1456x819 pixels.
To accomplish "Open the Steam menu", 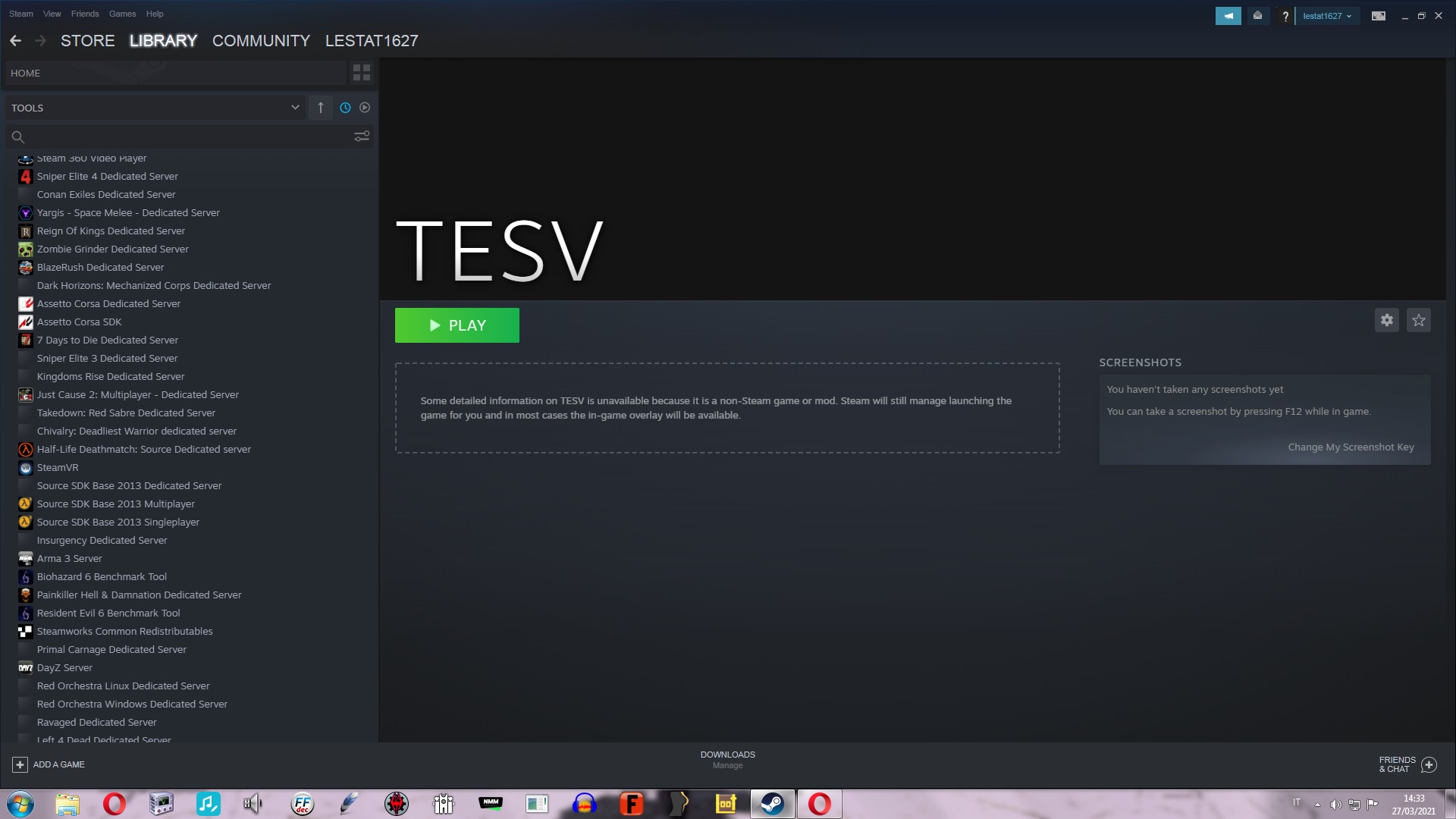I will [21, 14].
